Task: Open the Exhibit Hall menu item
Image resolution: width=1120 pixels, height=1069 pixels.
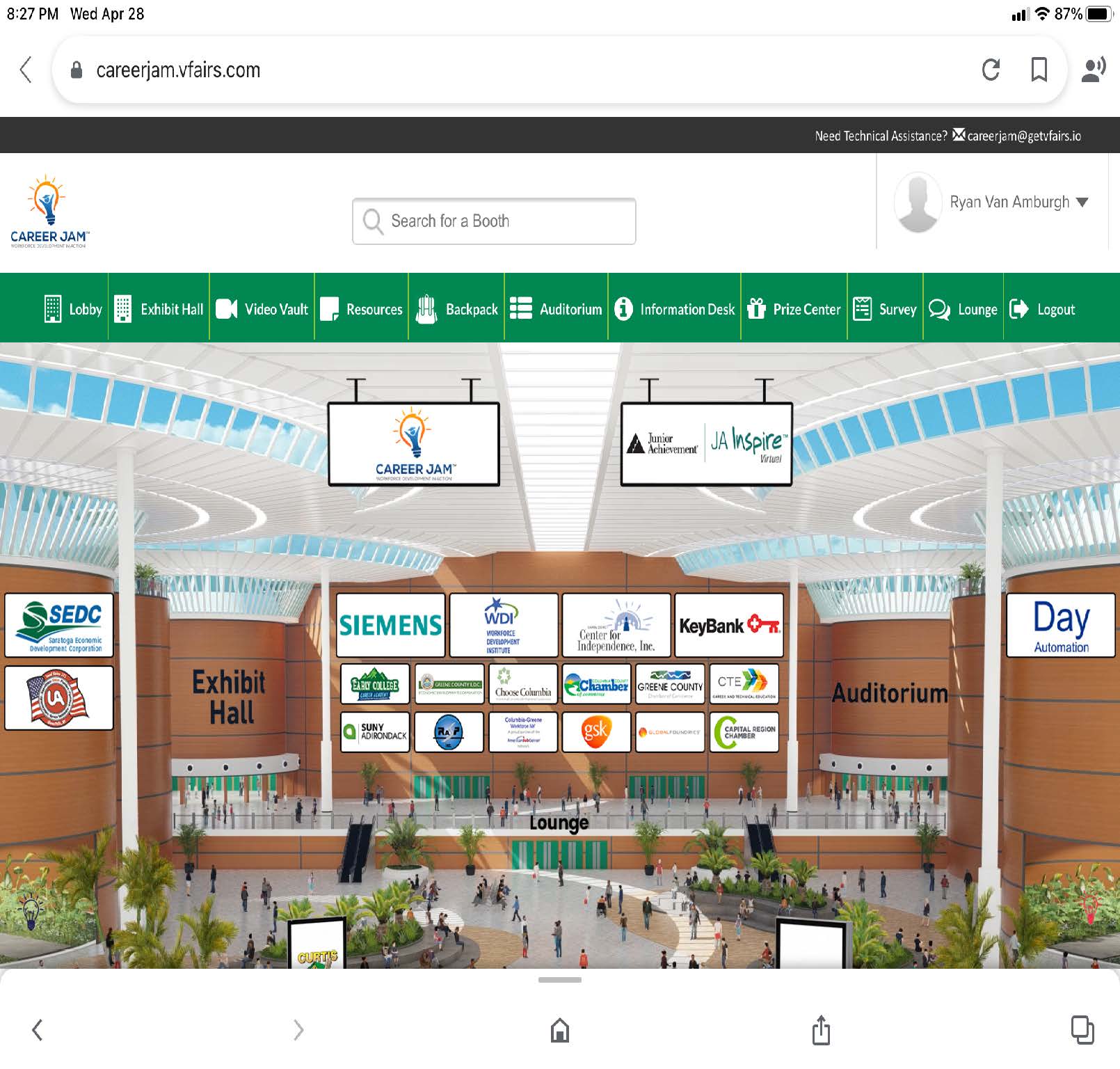Action: (x=159, y=309)
